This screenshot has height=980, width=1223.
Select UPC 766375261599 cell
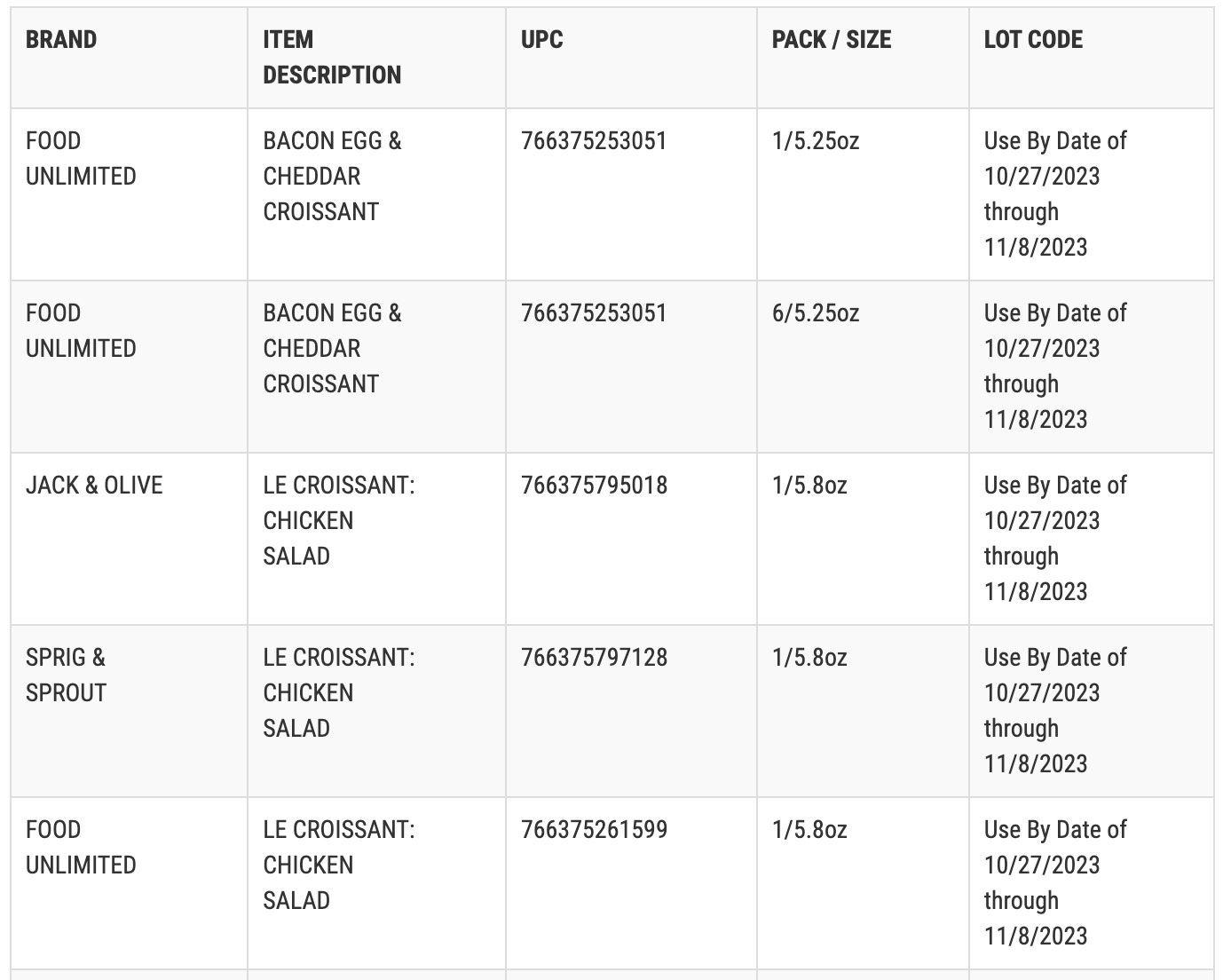click(631, 883)
